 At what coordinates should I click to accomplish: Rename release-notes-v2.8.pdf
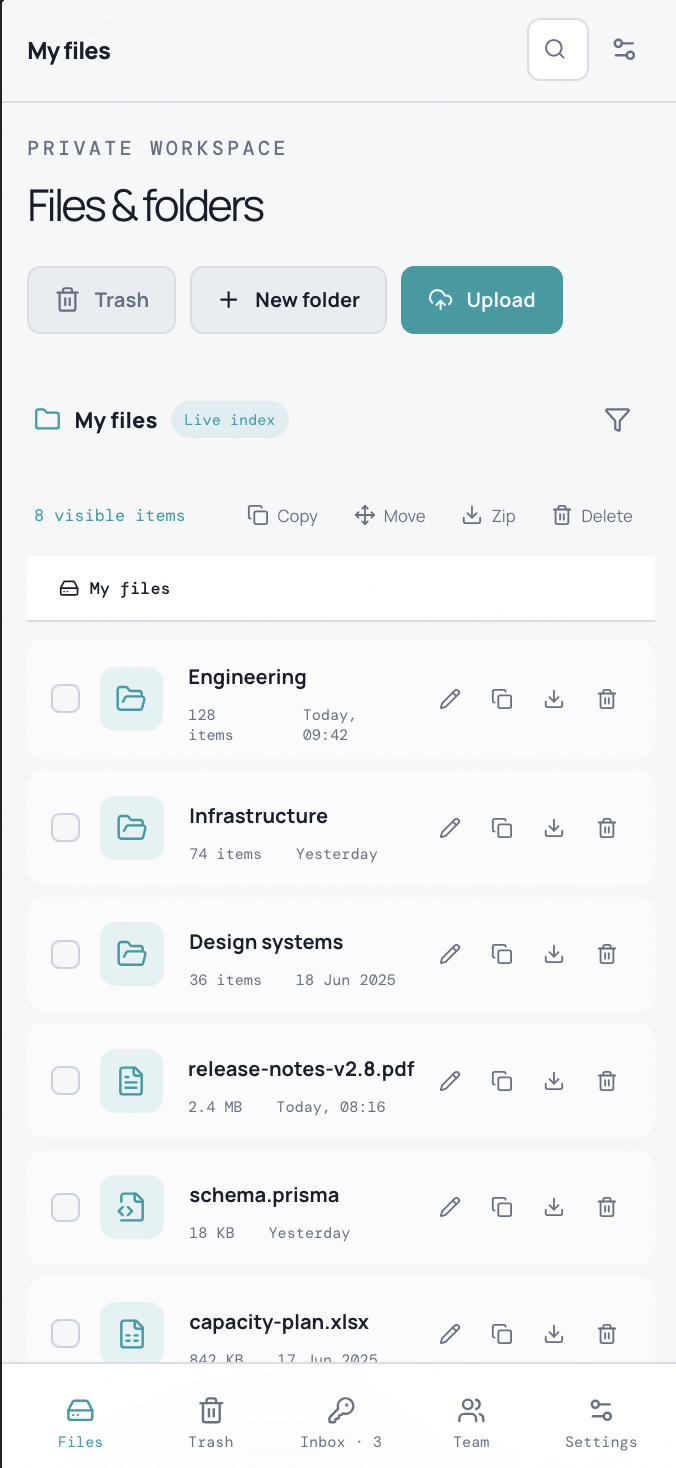click(x=451, y=1081)
